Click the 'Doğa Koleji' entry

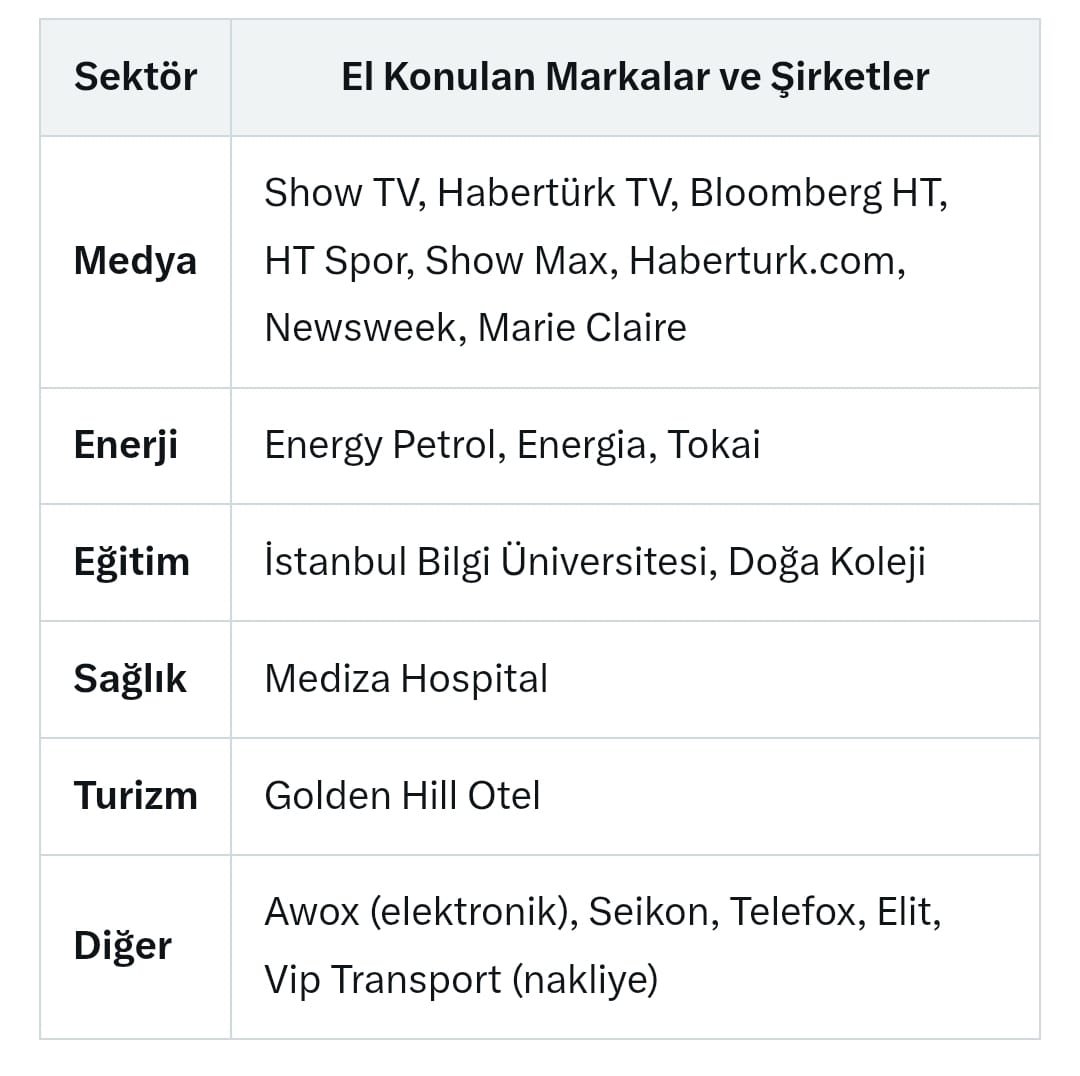(826, 562)
